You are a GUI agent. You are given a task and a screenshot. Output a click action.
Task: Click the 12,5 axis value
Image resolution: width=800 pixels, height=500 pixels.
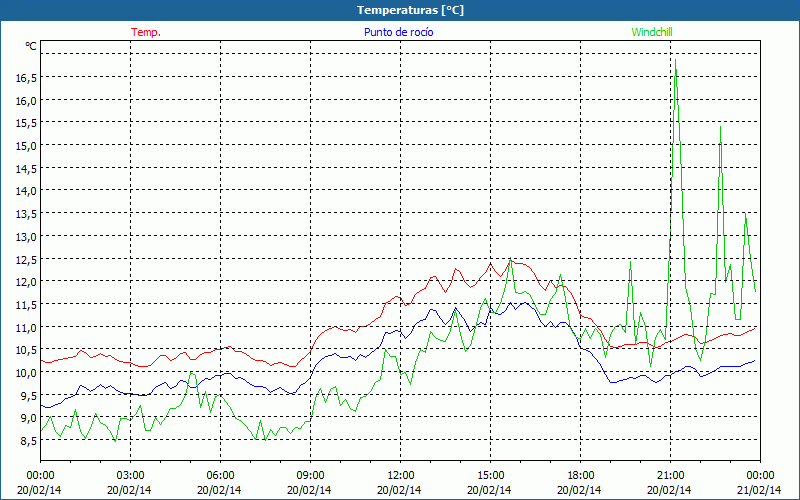click(26, 259)
